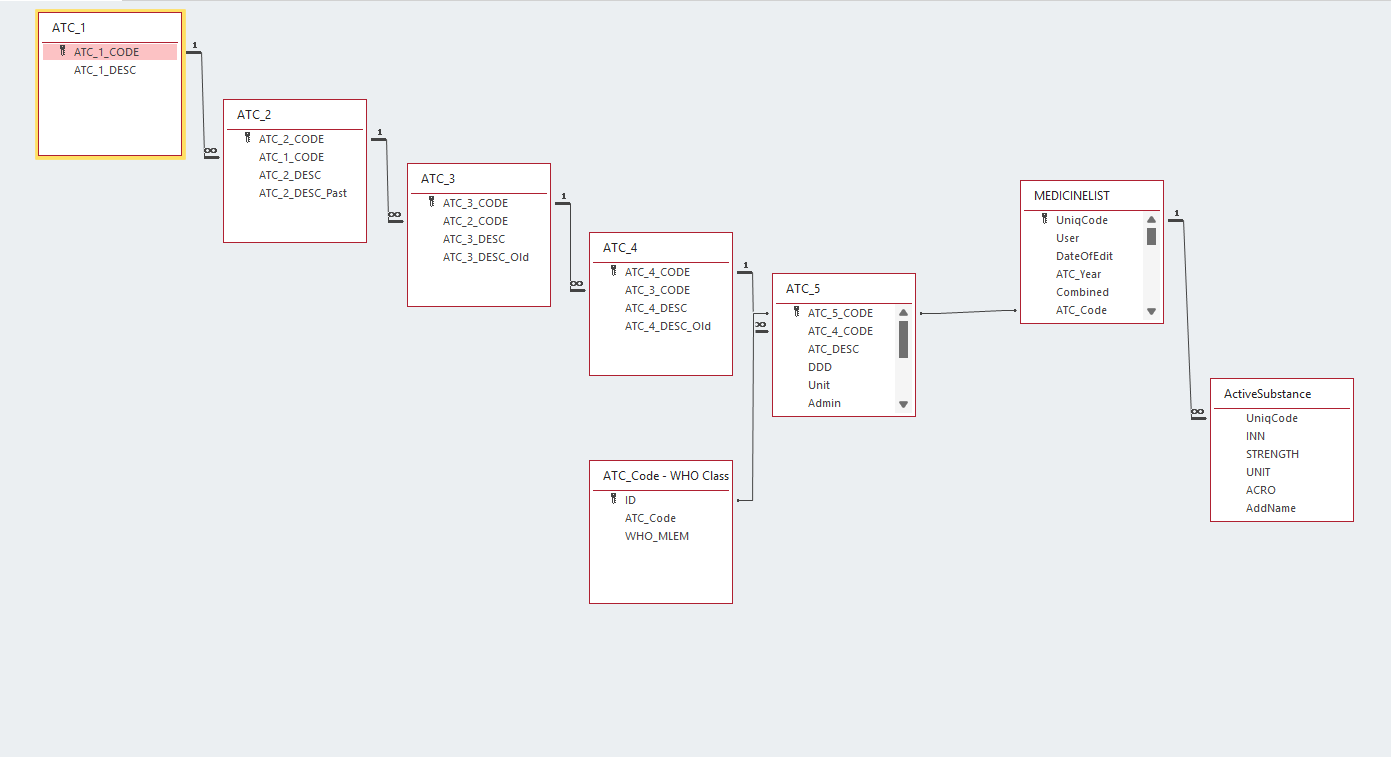Click the key icon next to UniqCode in MEDICINELIST

tap(1044, 219)
